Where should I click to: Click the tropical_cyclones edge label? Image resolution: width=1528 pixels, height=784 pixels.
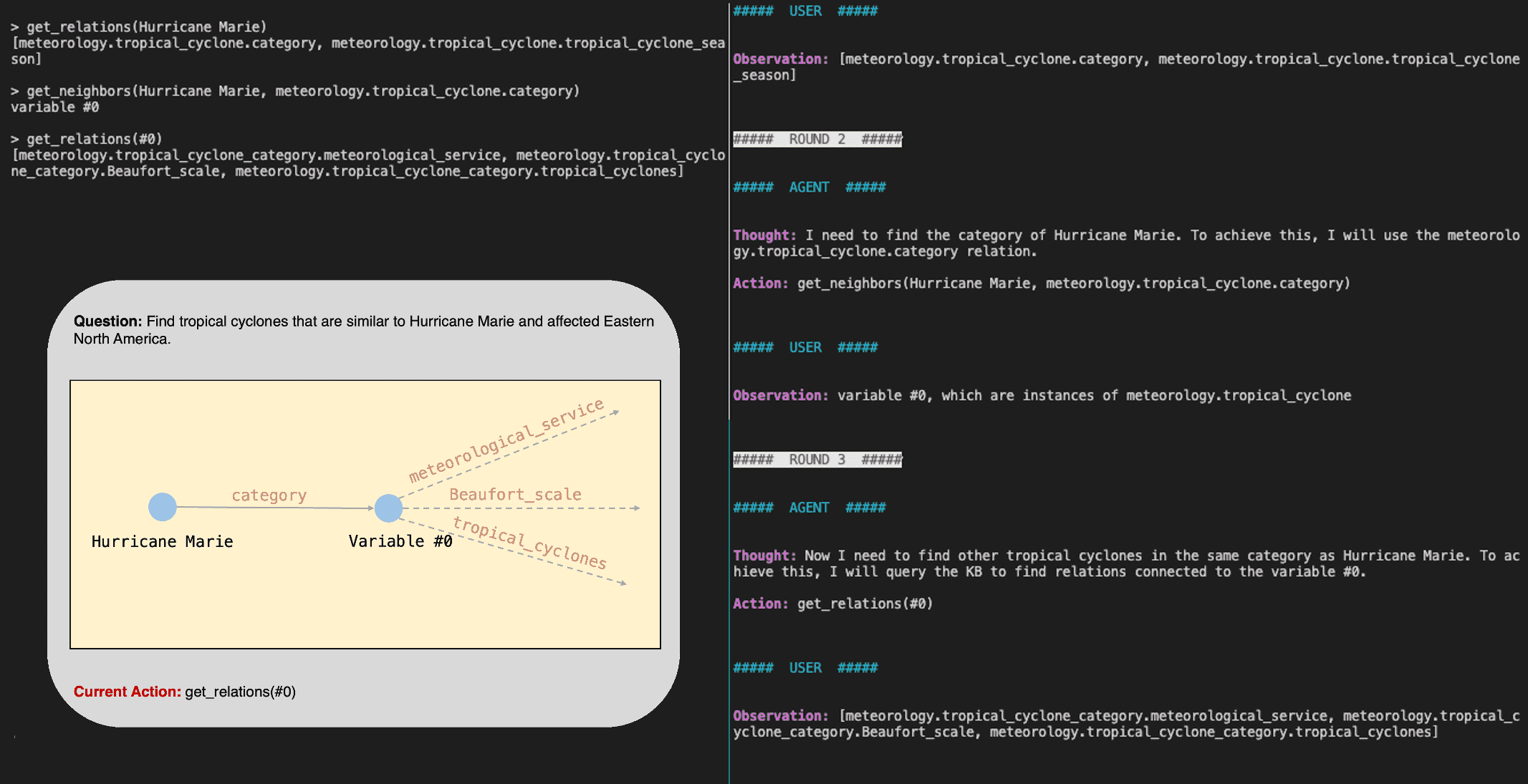click(530, 543)
